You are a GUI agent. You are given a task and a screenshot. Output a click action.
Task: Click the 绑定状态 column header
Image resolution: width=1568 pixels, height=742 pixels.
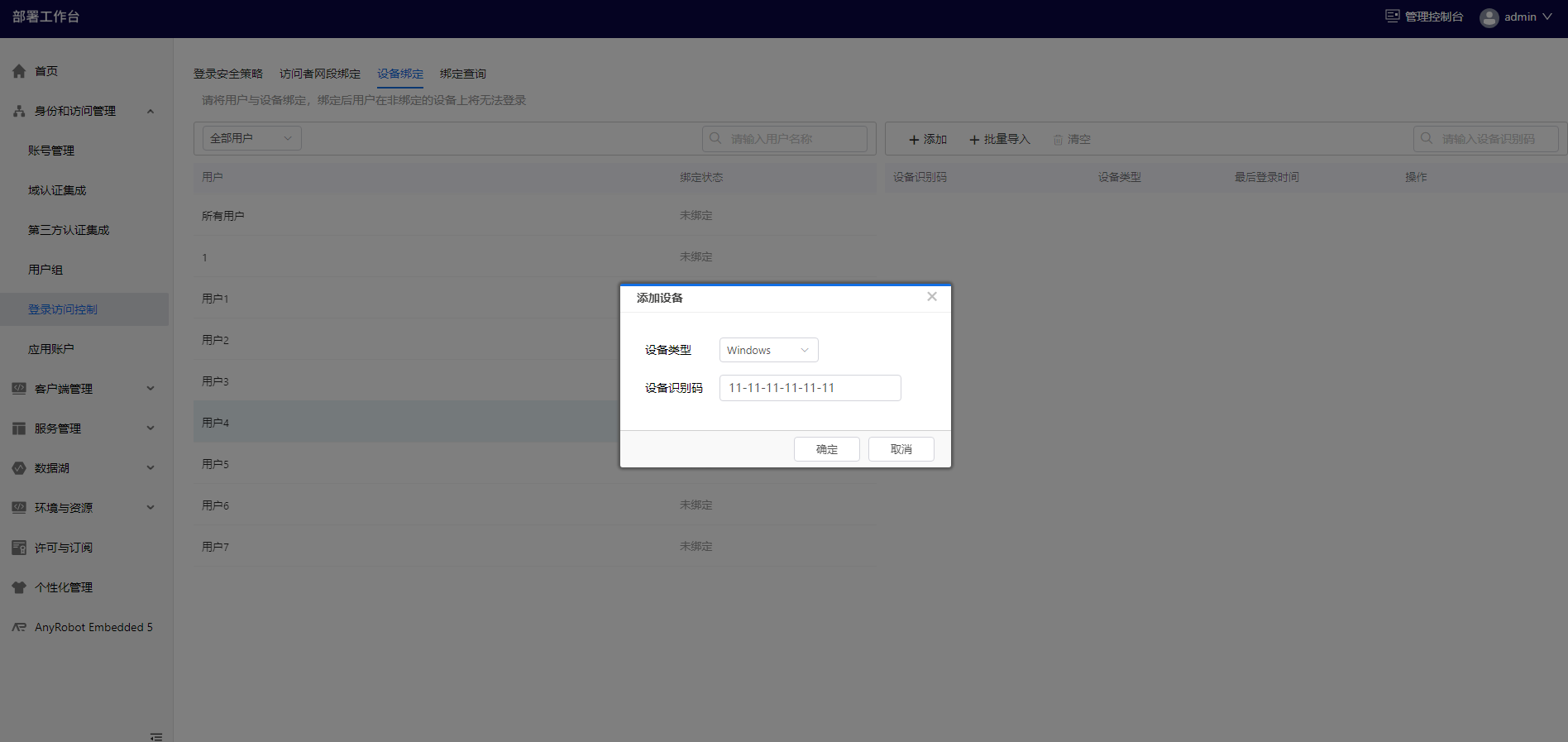701,177
